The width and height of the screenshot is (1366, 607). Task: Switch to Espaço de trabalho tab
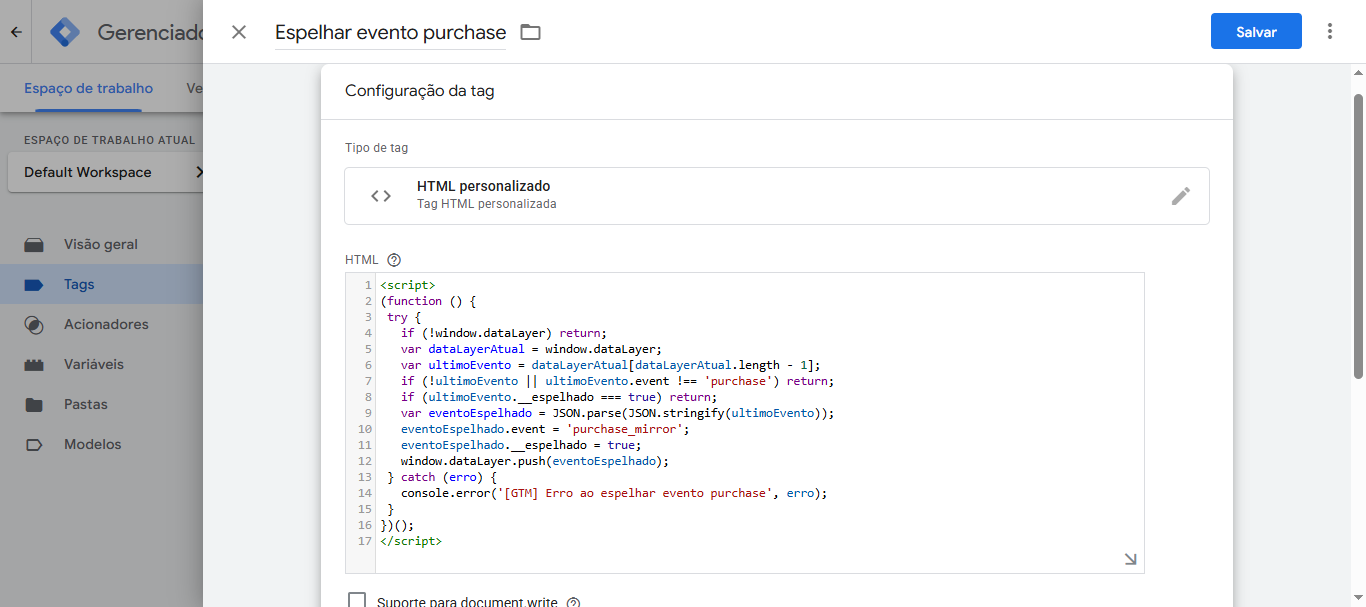(89, 88)
